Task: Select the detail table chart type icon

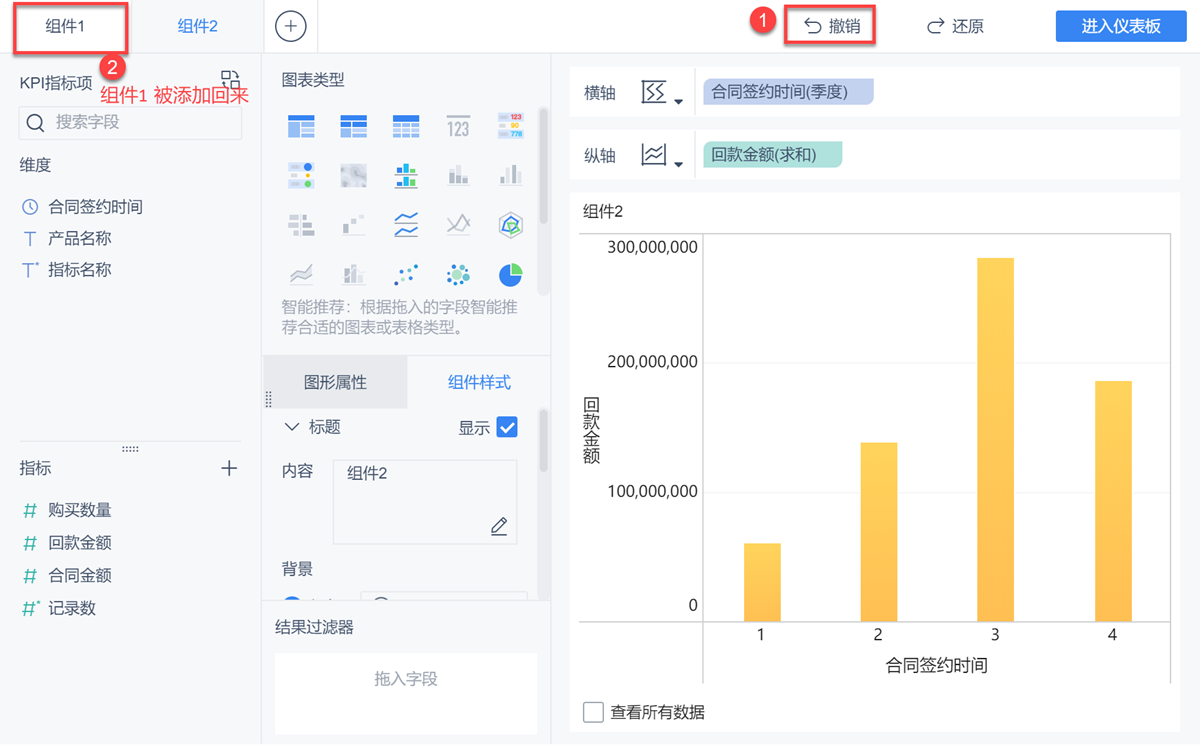Action: 406,126
